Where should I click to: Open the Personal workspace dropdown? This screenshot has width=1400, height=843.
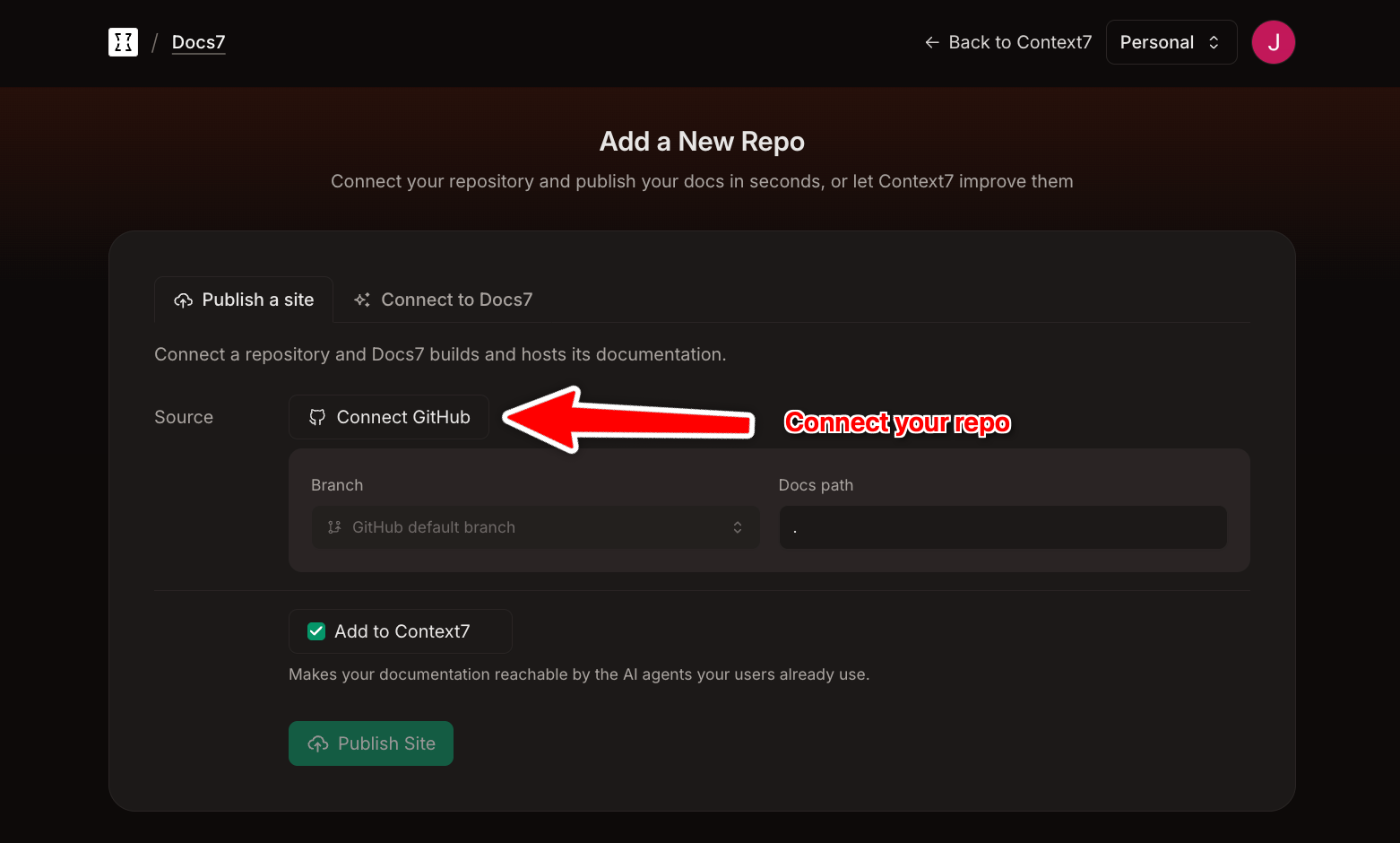(x=1171, y=42)
